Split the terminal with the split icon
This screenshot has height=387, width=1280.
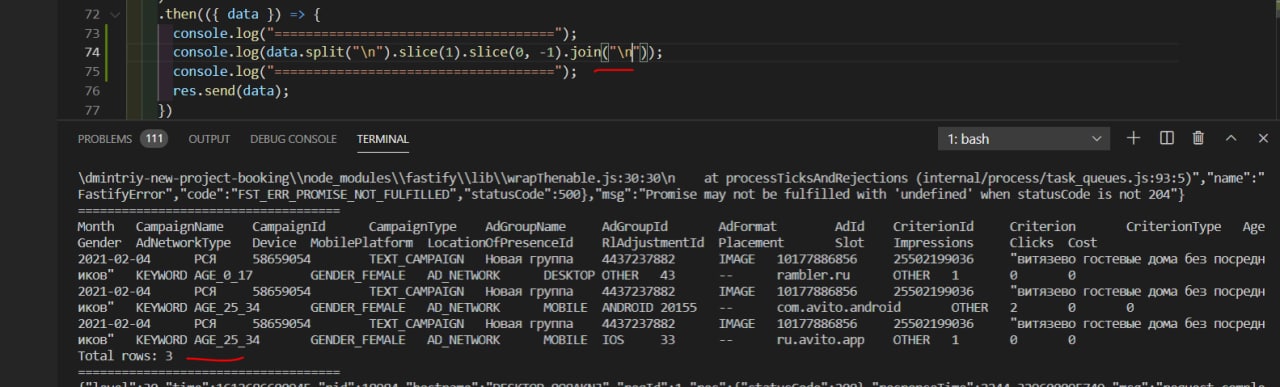(1166, 138)
